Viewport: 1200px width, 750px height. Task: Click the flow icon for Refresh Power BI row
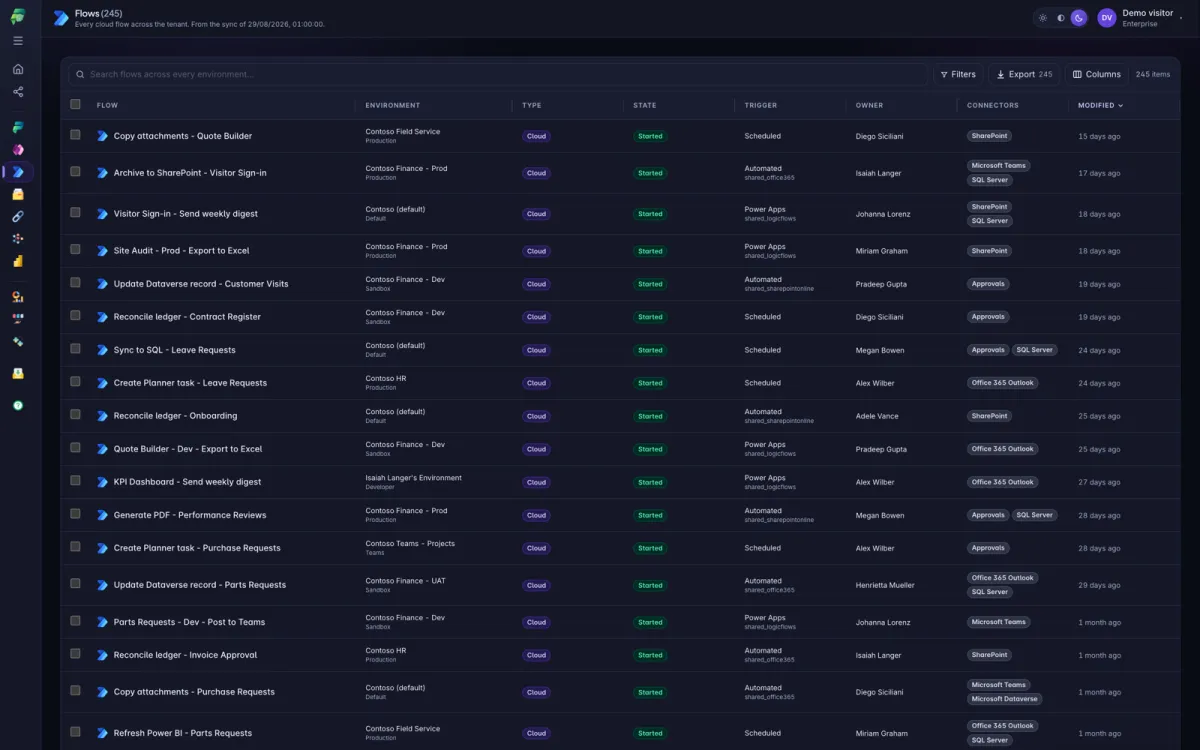102,733
